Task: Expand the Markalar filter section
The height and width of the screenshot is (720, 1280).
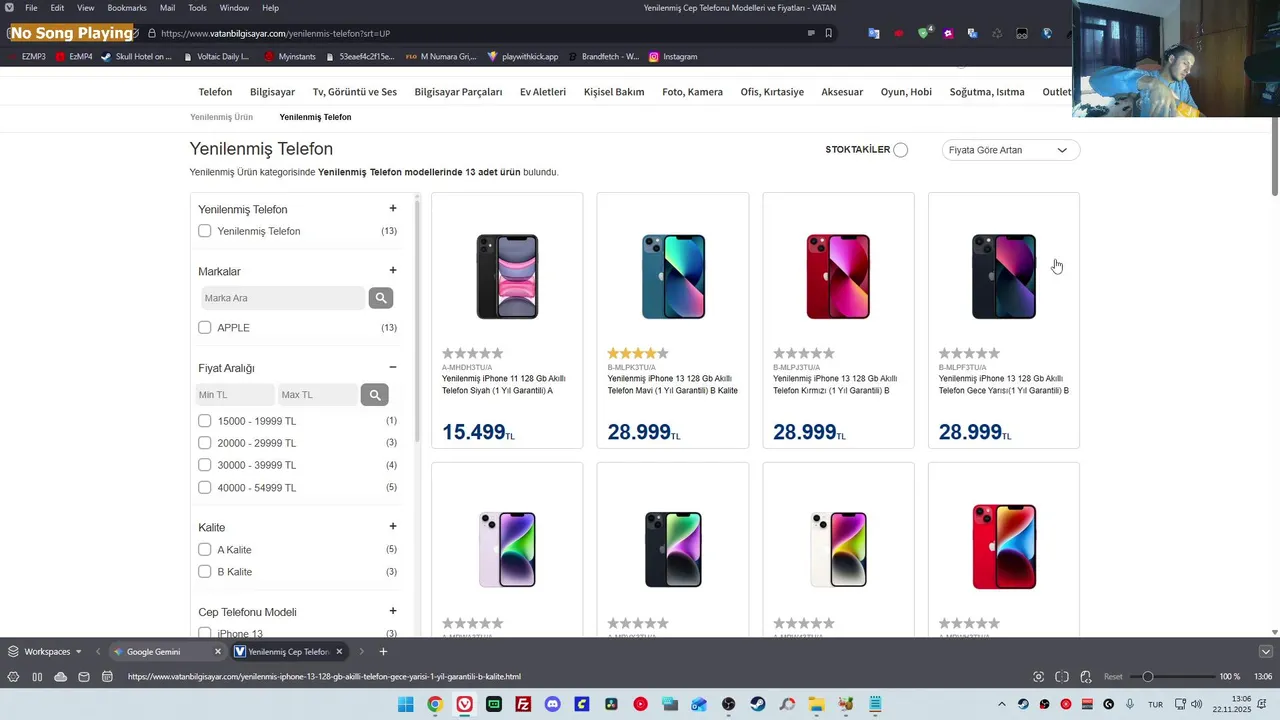Action: pos(393,270)
